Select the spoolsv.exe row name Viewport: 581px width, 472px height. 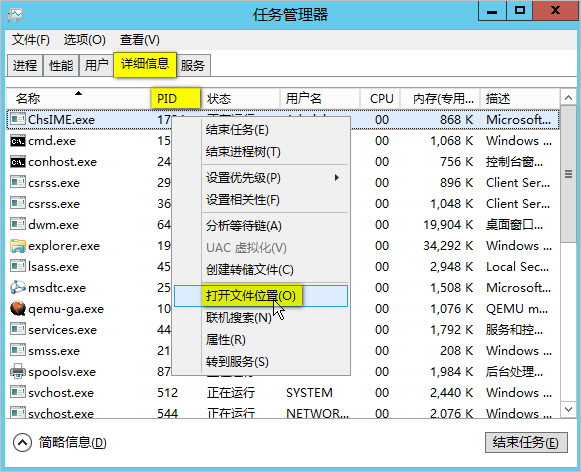pyautogui.click(x=62, y=372)
